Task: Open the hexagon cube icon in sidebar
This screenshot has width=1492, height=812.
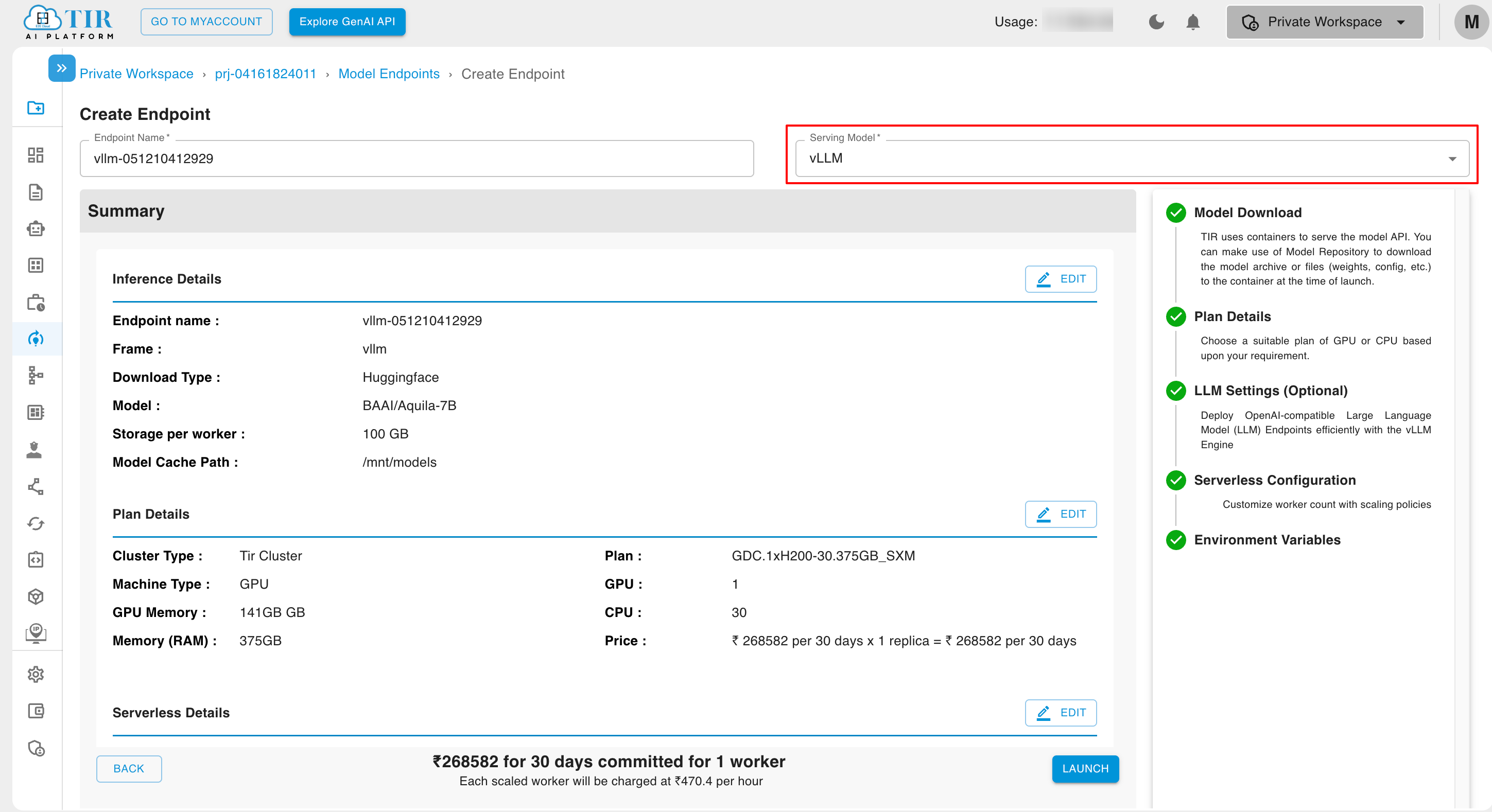Action: click(36, 597)
